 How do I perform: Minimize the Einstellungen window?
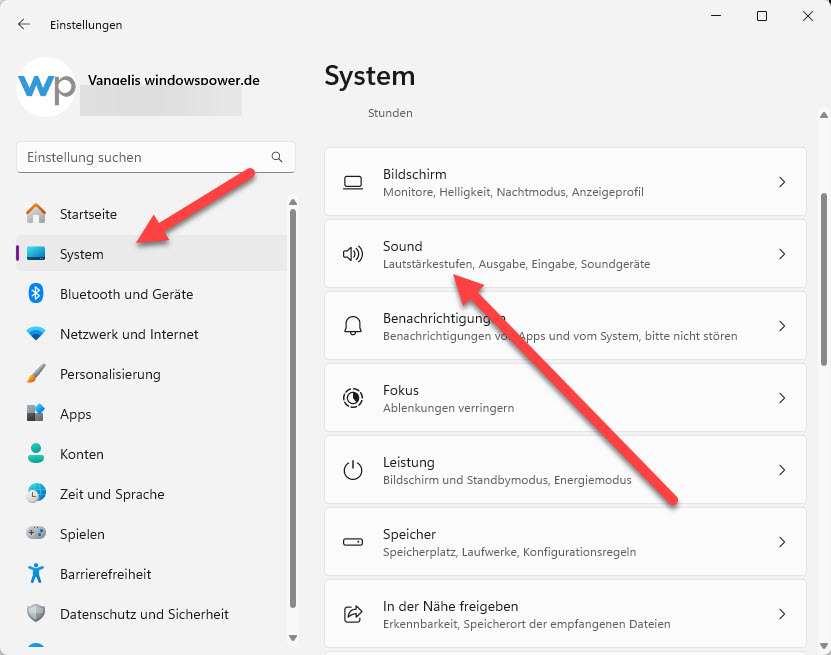[716, 16]
